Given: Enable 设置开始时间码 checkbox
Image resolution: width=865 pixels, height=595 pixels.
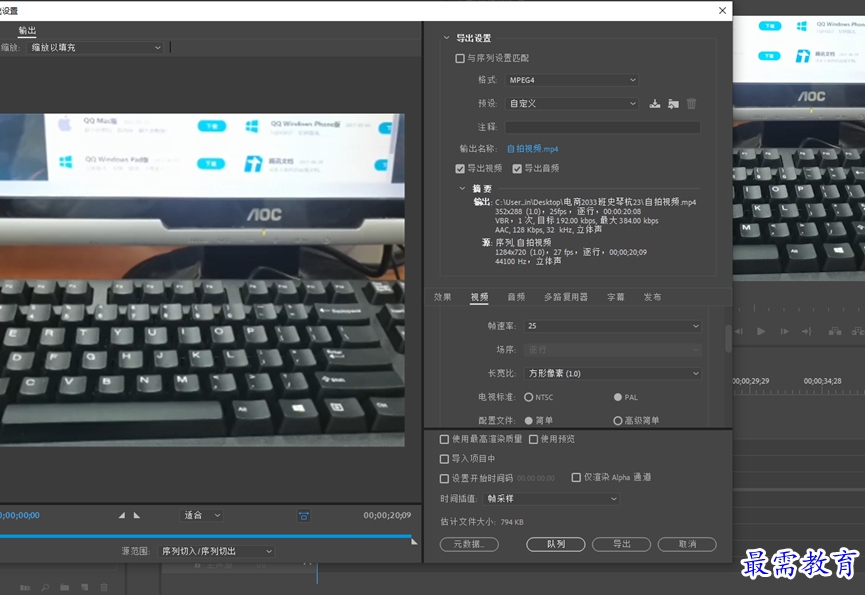Looking at the screenshot, I should pos(444,478).
